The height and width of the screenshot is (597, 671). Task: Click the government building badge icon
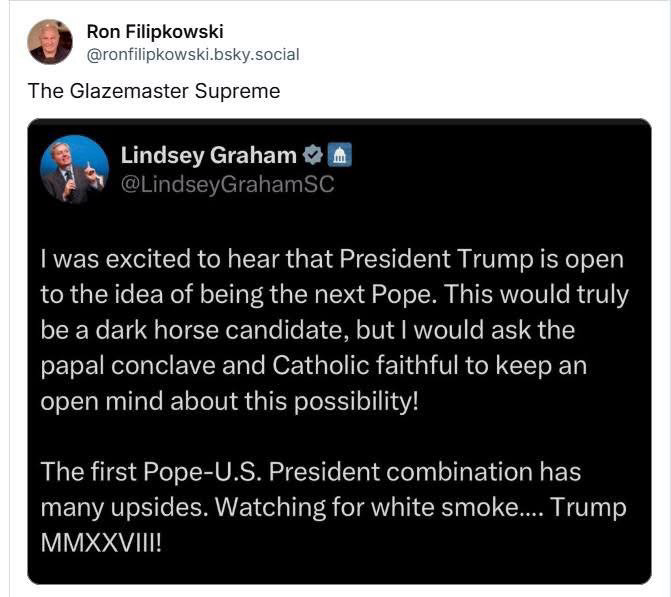tap(339, 155)
